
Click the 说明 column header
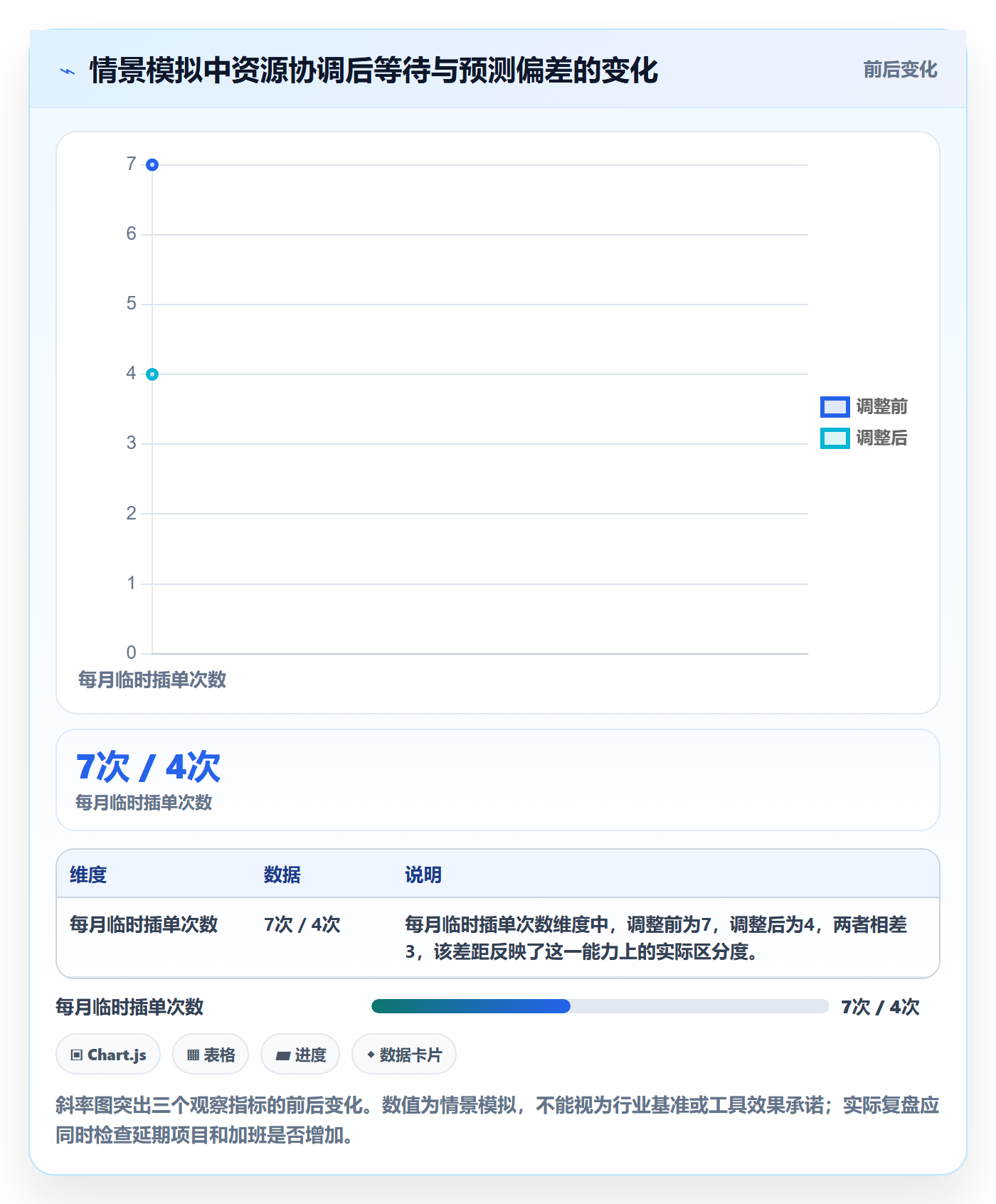(x=423, y=875)
